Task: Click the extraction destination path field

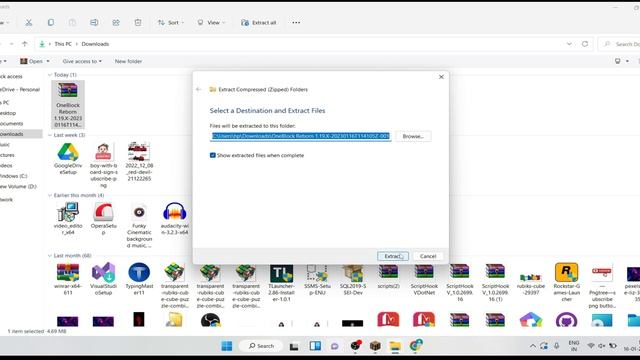Action: (x=301, y=136)
